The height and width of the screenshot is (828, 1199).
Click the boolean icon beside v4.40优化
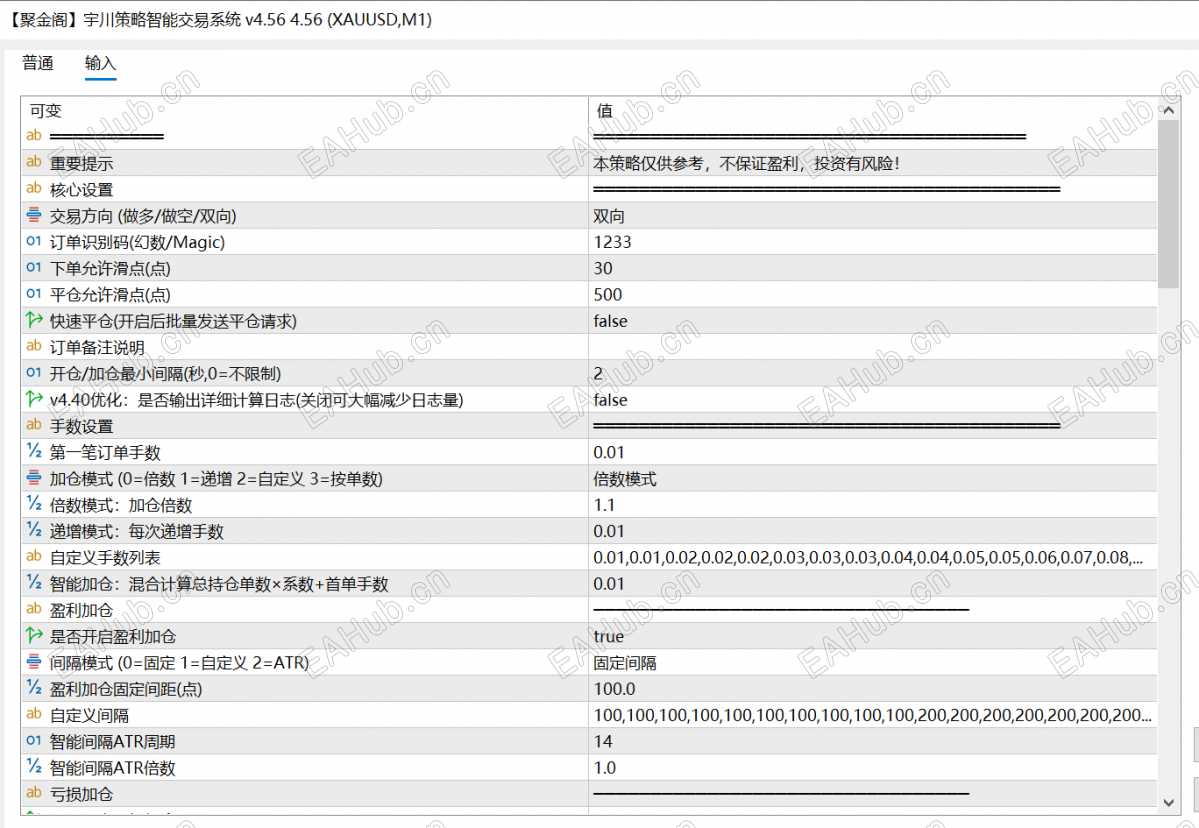34,398
